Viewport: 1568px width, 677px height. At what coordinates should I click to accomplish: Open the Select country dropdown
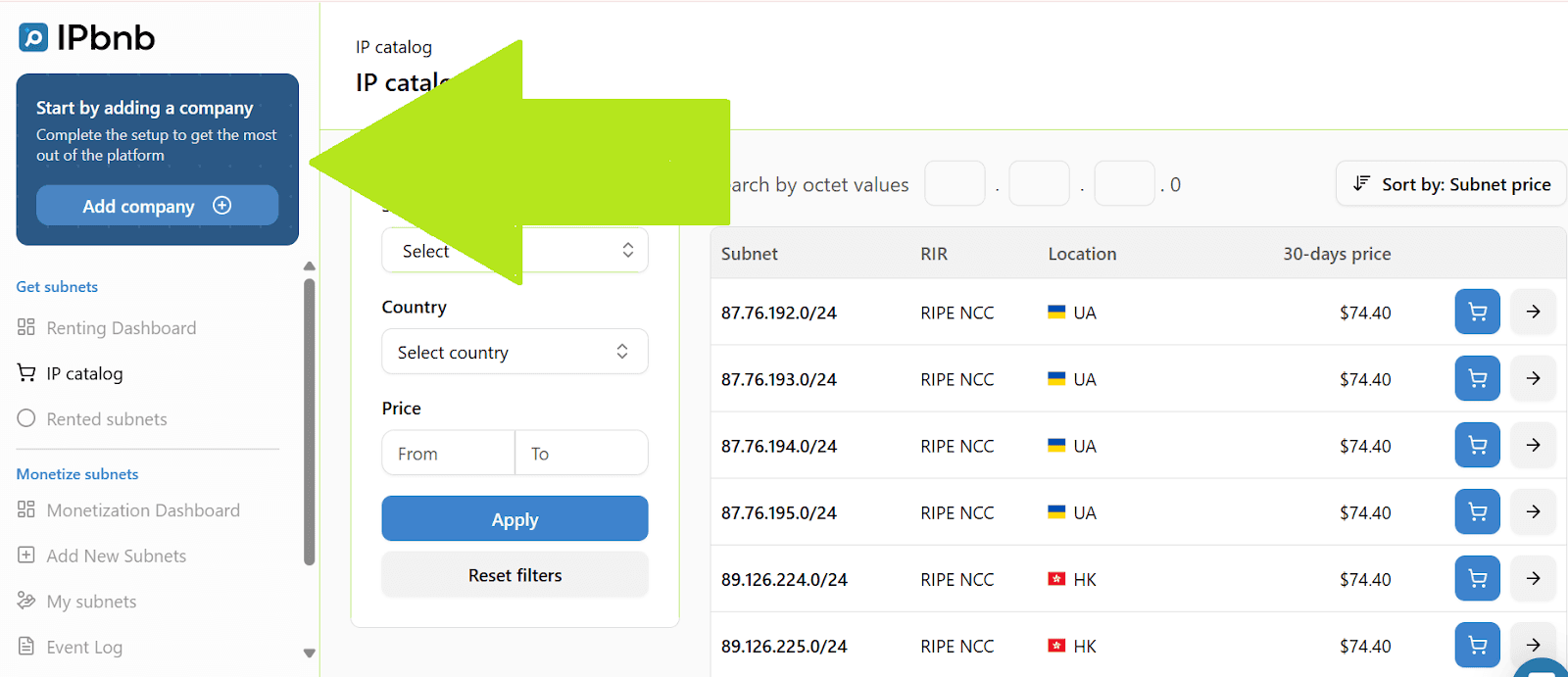(514, 352)
